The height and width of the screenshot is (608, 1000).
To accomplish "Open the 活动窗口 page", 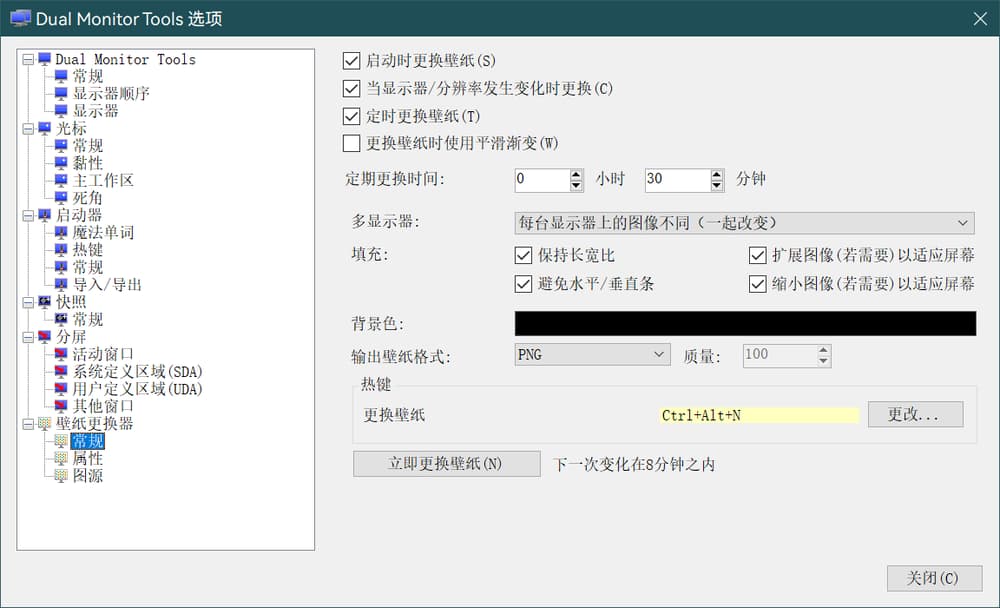I will 103,354.
